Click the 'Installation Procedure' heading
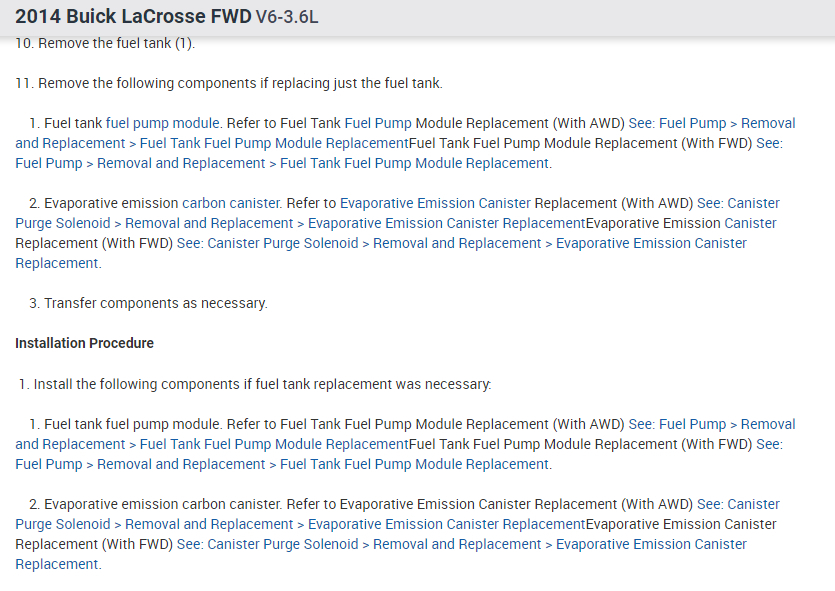The image size is (835, 591). [84, 343]
